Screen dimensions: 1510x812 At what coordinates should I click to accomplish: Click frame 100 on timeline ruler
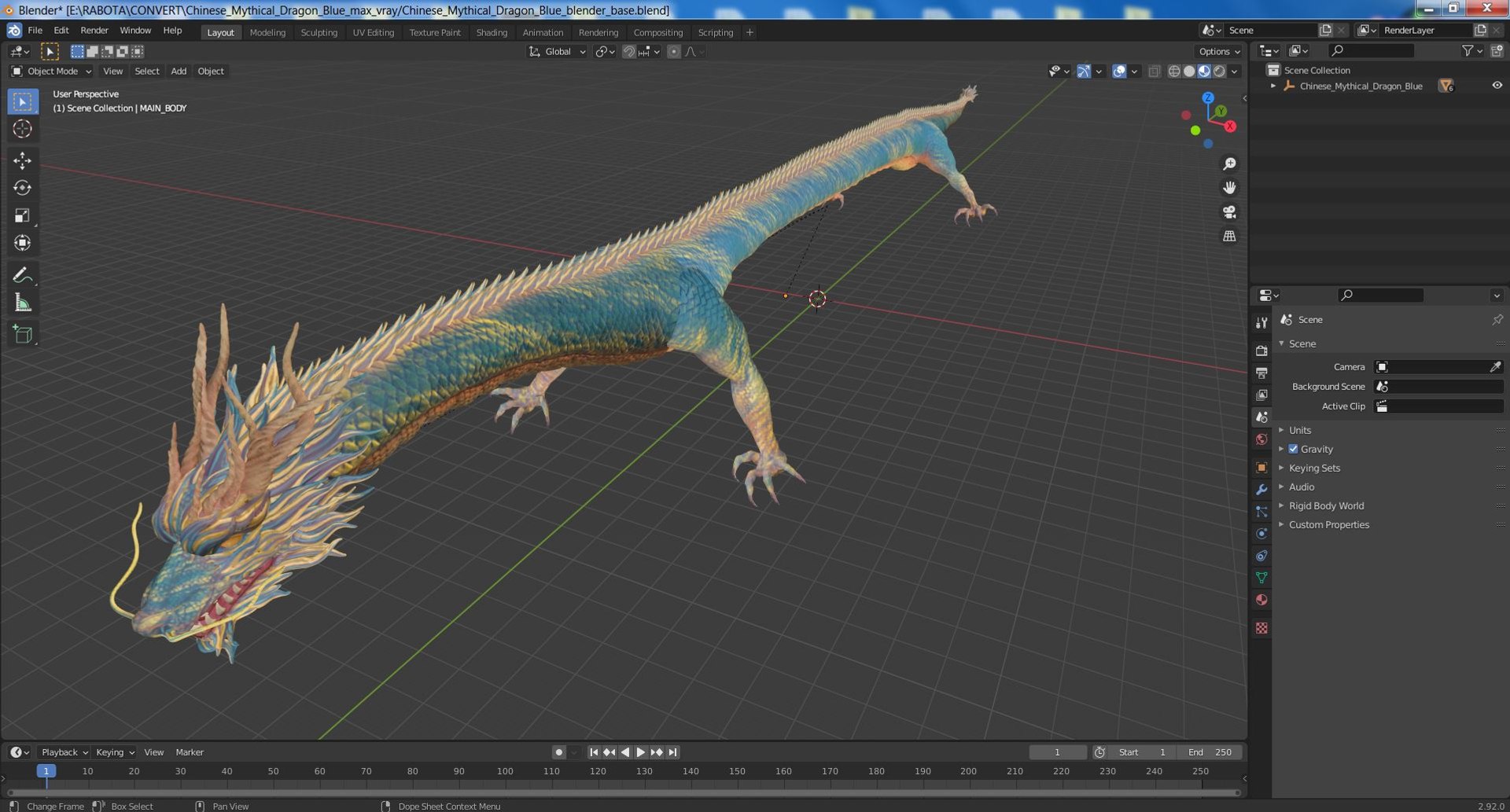click(505, 772)
